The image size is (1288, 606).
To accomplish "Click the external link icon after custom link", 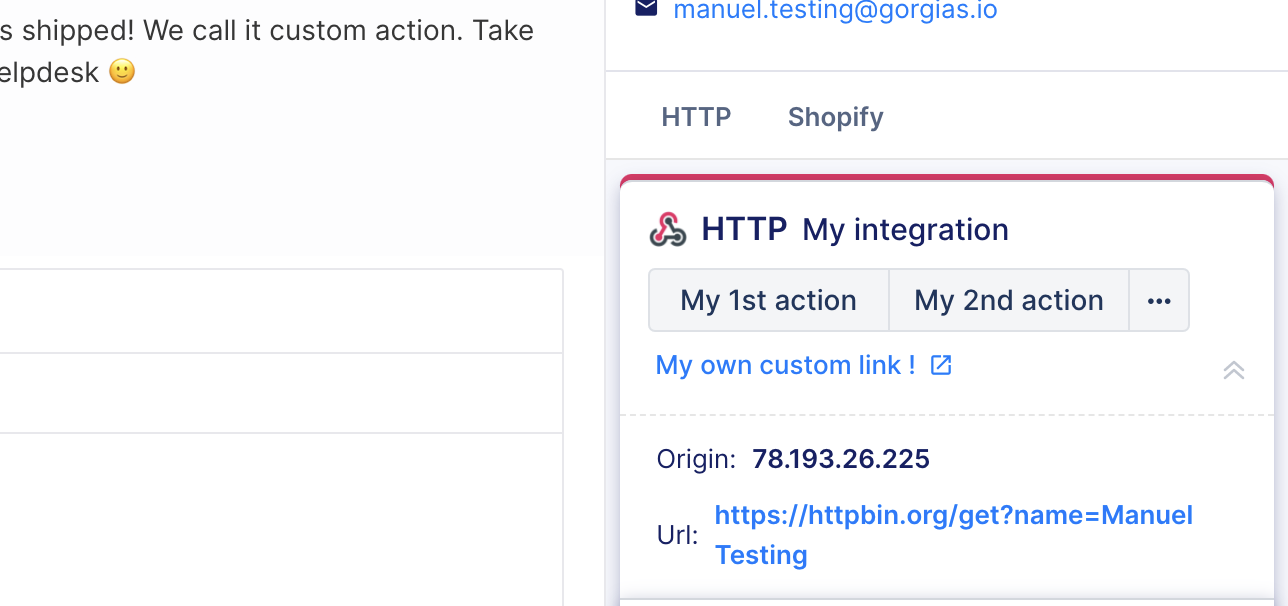I will click(x=941, y=365).
